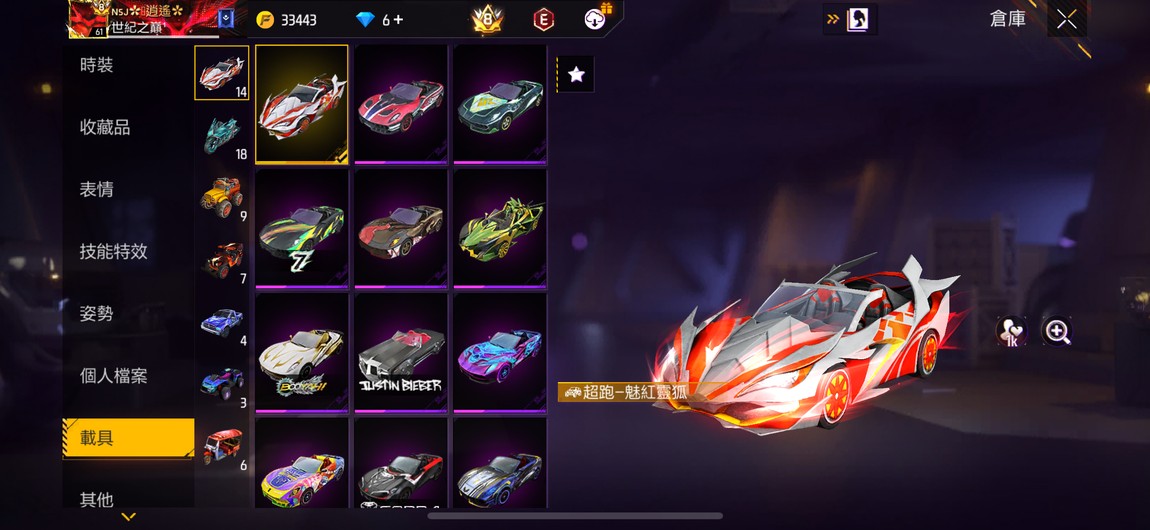Switch to the 技能特效 tab
Viewport: 1150px width, 530px height.
114,251
